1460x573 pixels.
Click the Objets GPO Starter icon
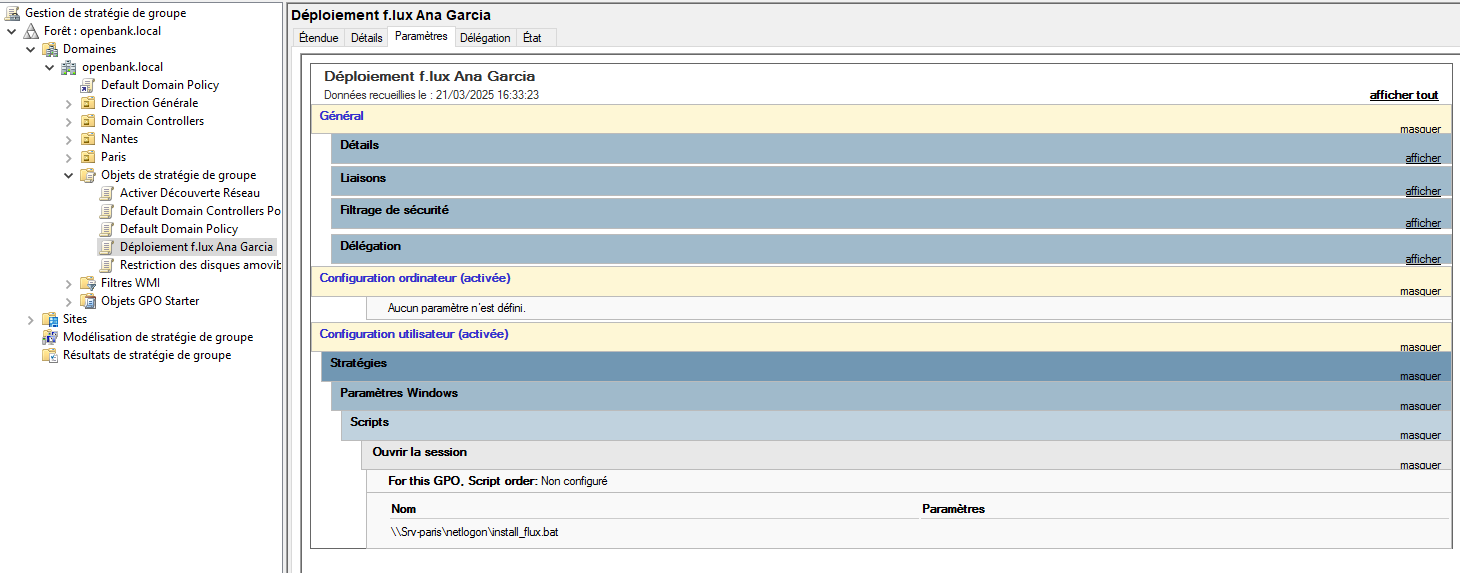pos(88,301)
